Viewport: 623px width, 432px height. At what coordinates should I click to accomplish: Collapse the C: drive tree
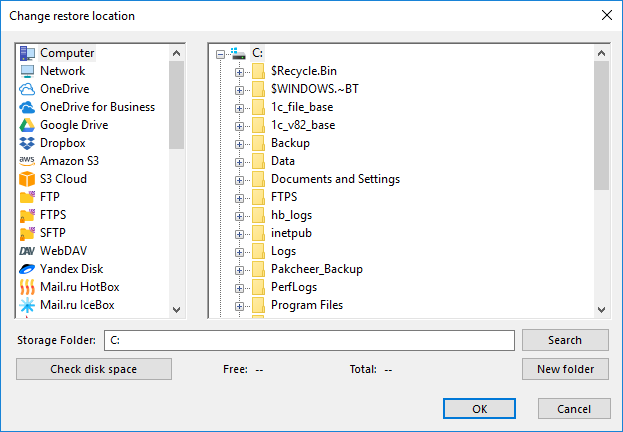[x=221, y=53]
